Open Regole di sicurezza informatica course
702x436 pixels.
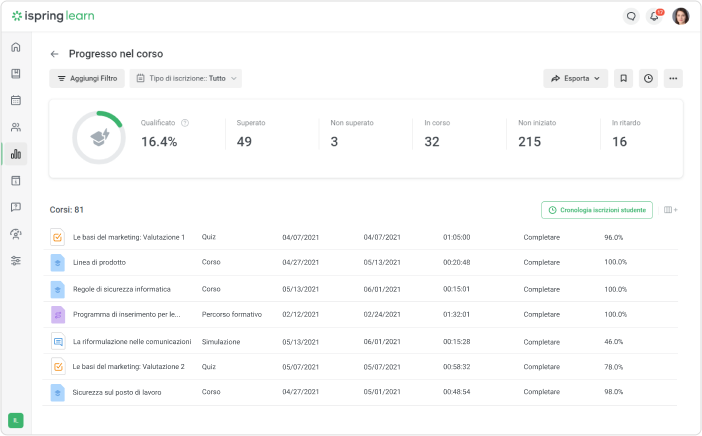click(x=121, y=289)
